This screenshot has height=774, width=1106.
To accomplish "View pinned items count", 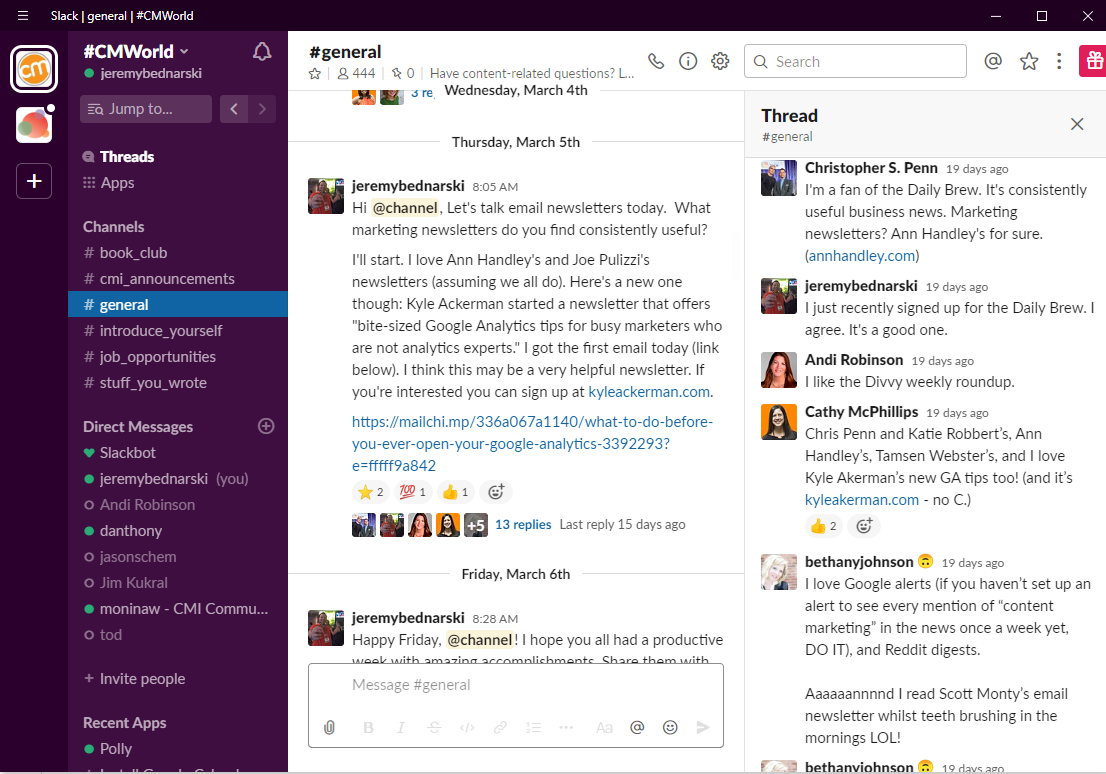I will pyautogui.click(x=403, y=73).
